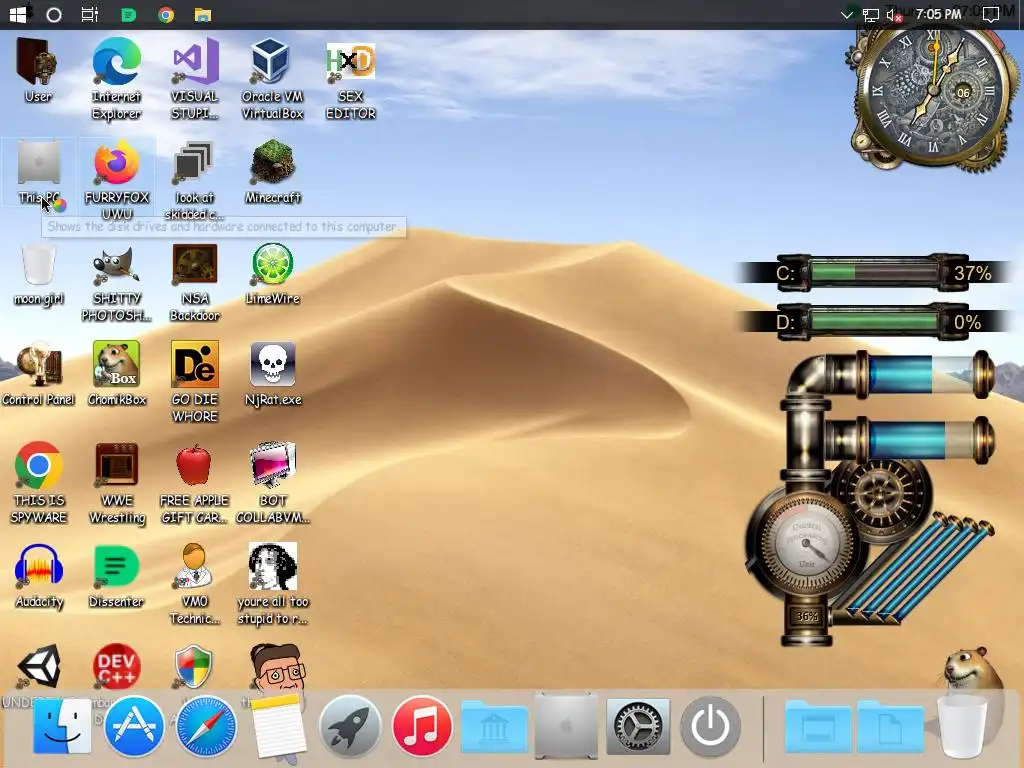Click the steampunk pressure gauge dial

coord(807,544)
